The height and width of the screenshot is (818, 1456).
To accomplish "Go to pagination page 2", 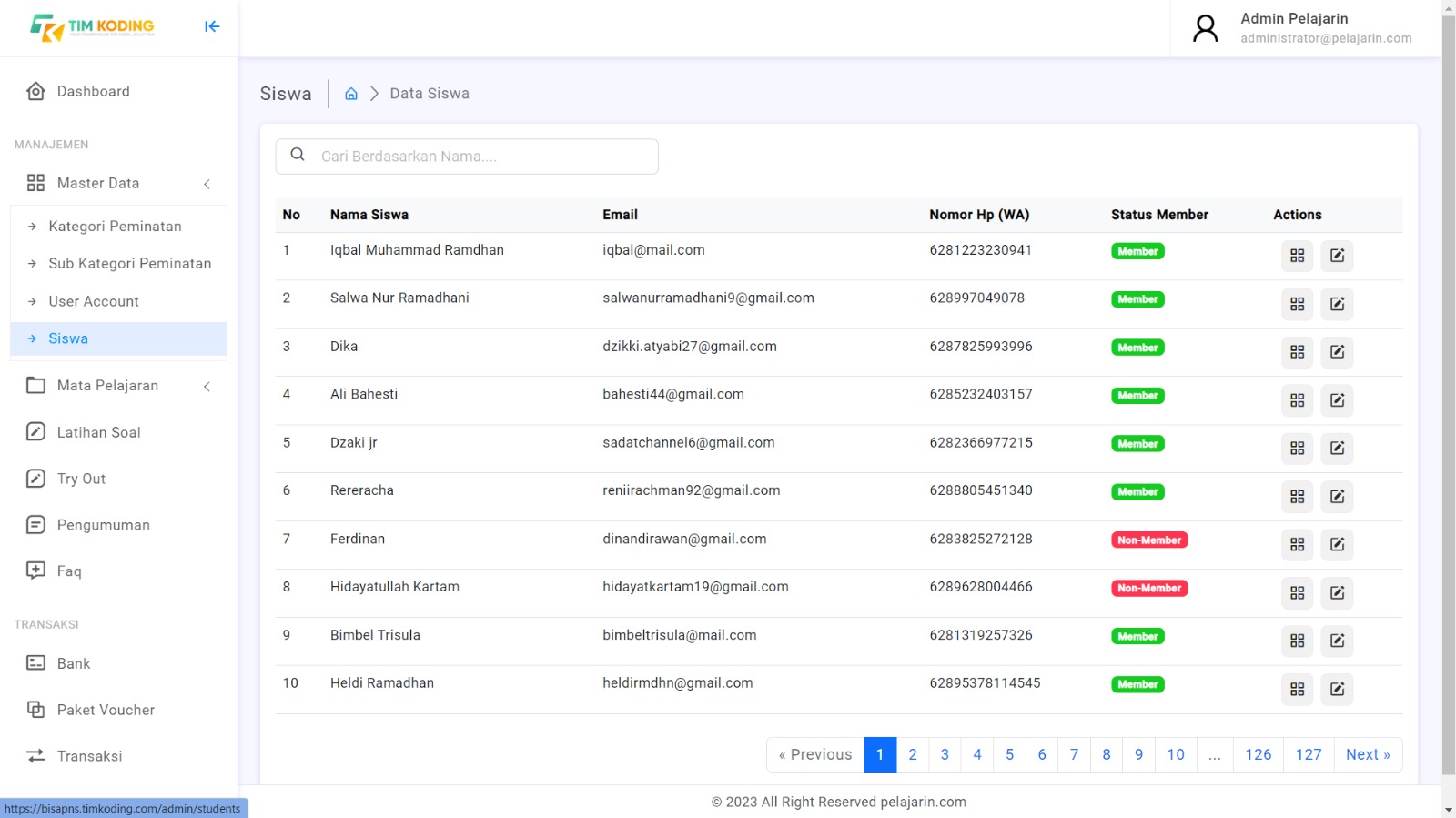I will point(913,754).
